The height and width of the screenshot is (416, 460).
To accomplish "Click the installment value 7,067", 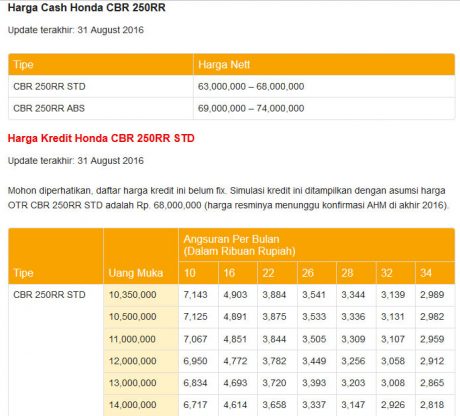I will (x=195, y=339).
